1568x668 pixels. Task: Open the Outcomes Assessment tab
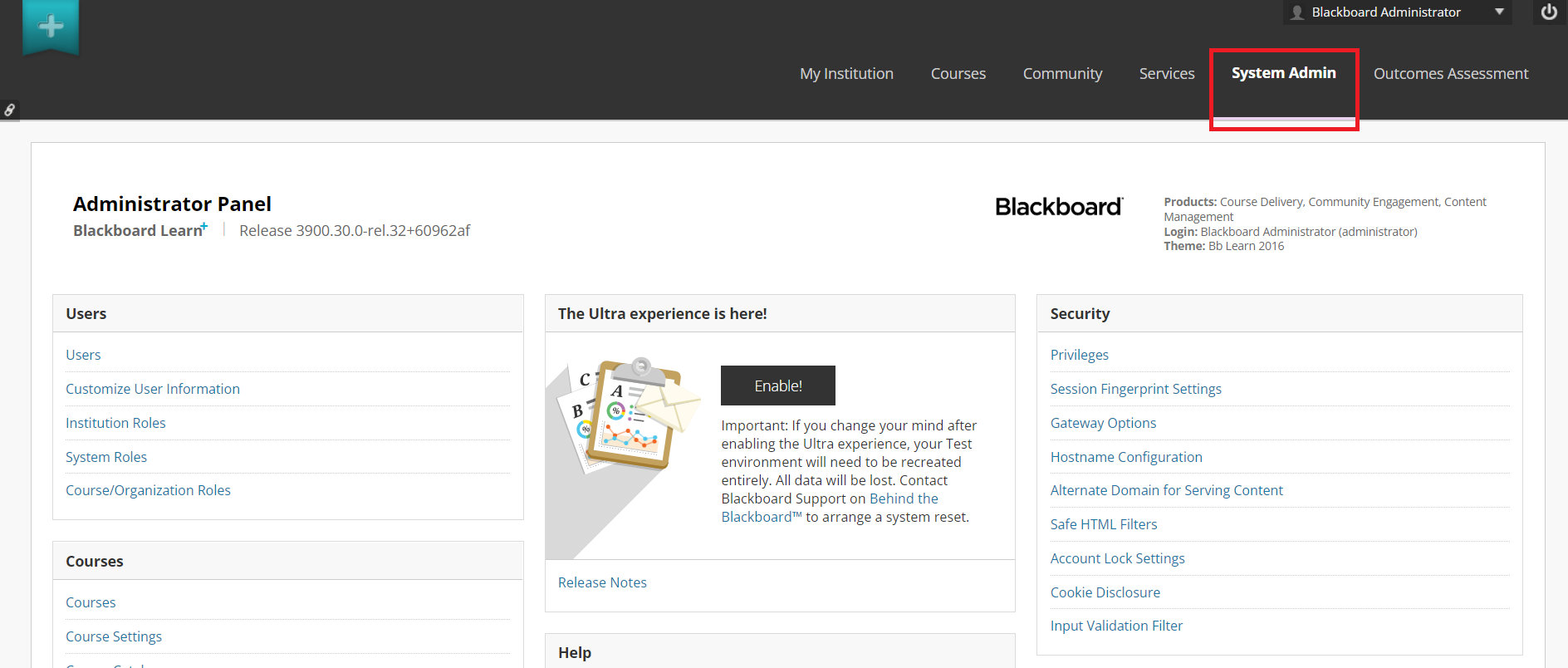(x=1451, y=74)
